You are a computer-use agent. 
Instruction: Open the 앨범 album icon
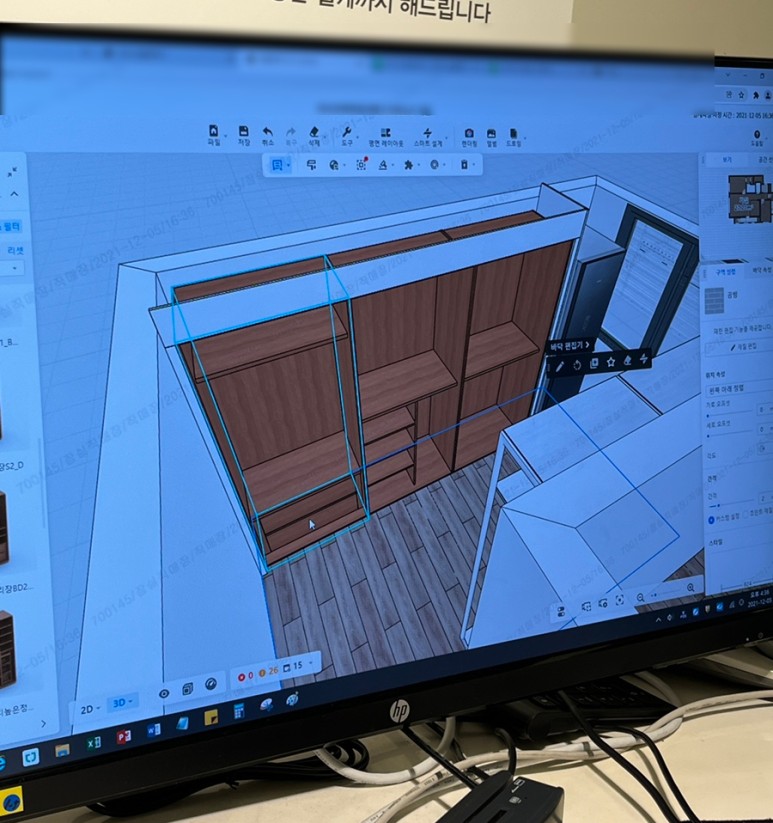coord(491,134)
